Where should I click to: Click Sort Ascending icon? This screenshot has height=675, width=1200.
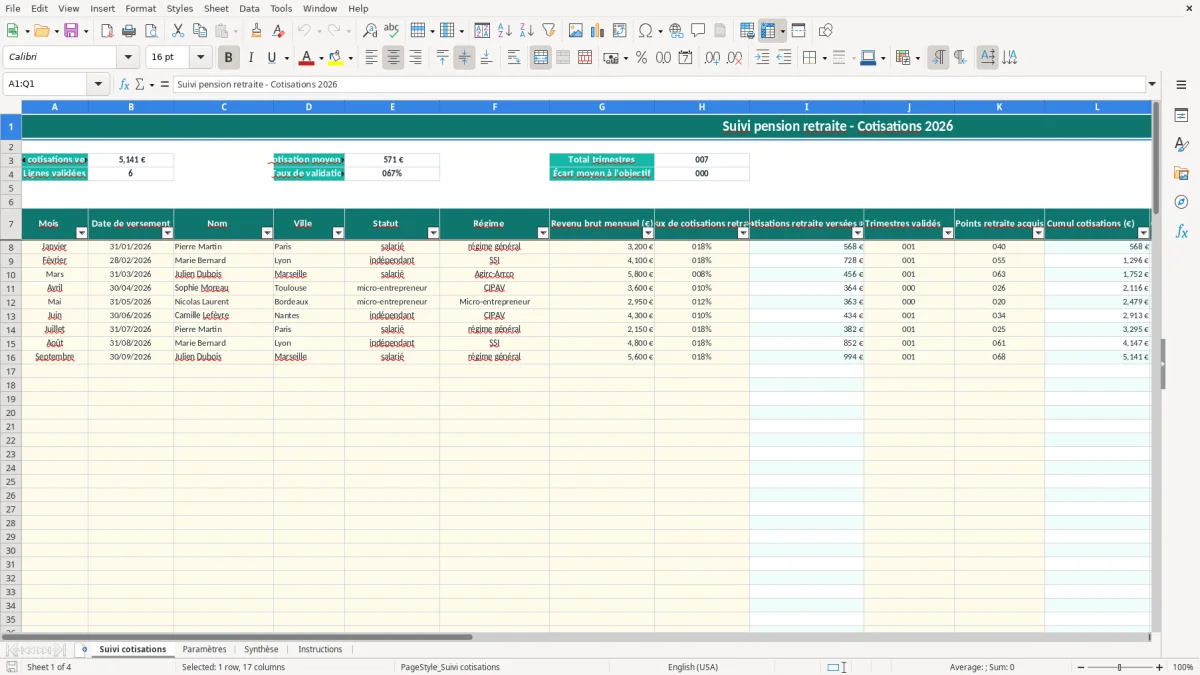point(505,31)
